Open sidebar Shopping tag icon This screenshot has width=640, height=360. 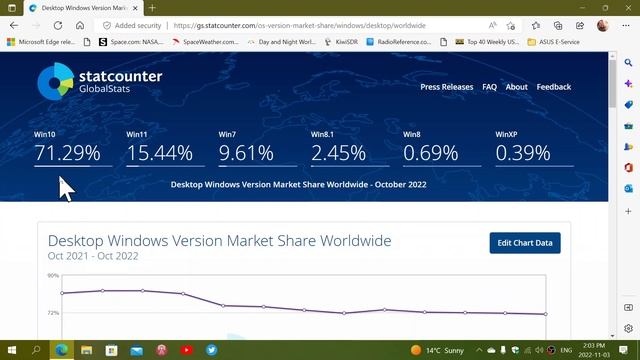tap(628, 105)
